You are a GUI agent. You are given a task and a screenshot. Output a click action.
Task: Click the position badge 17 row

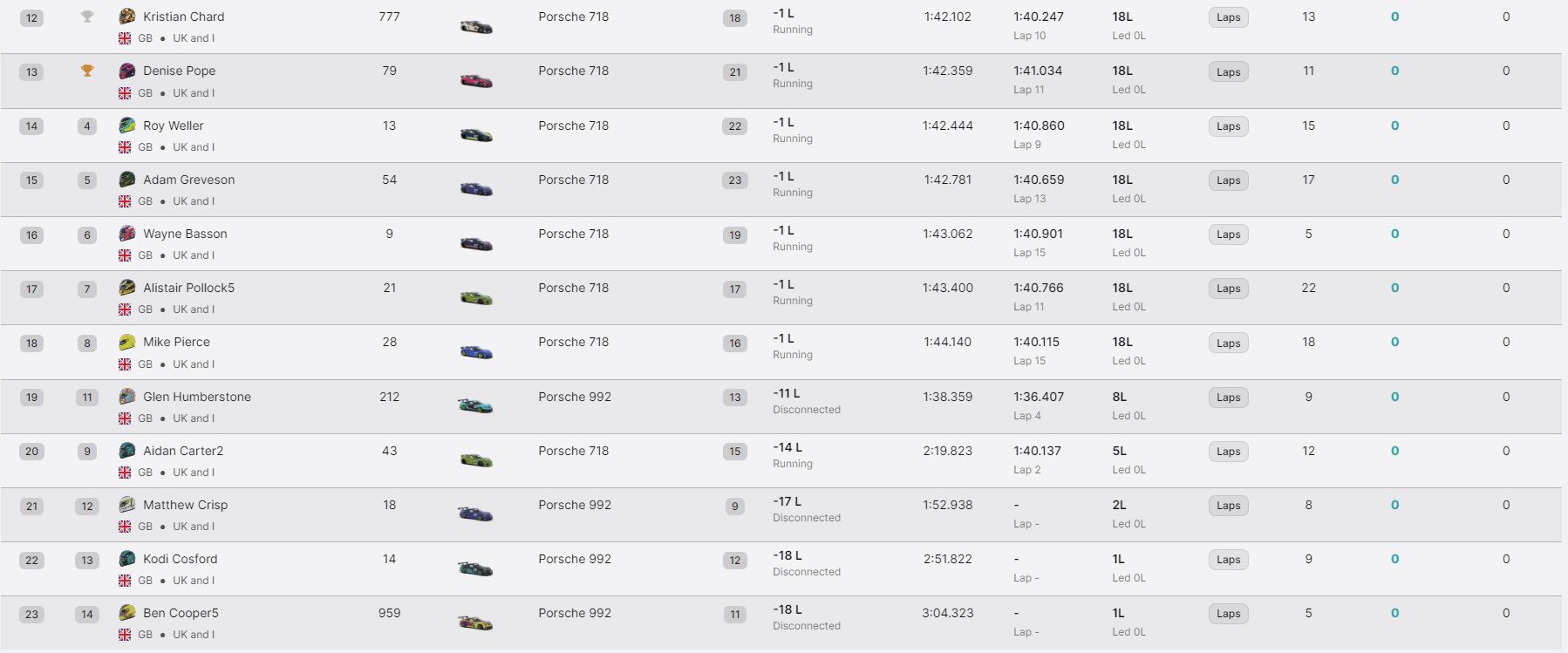(31, 289)
